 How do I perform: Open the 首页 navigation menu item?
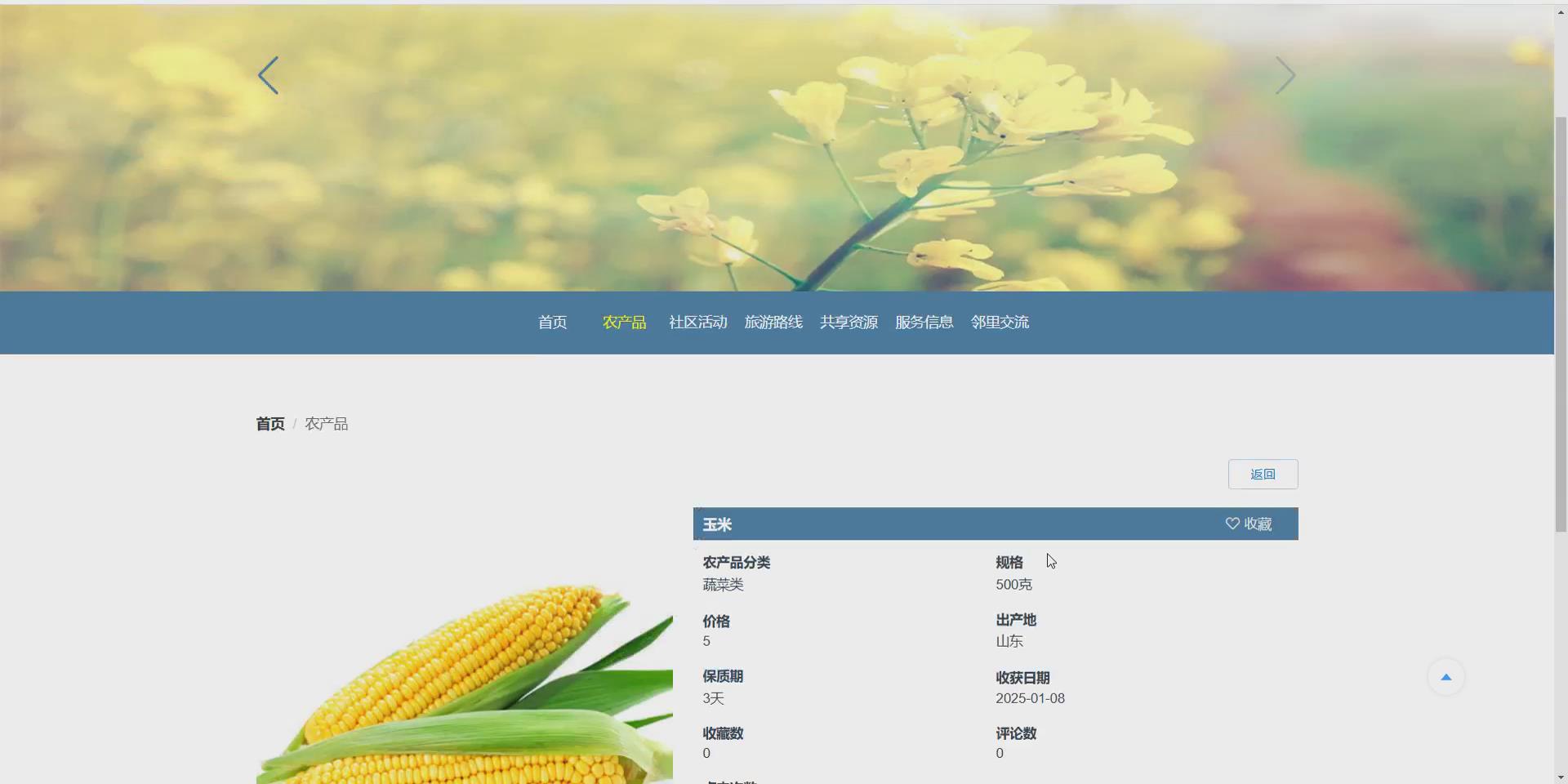[x=552, y=322]
